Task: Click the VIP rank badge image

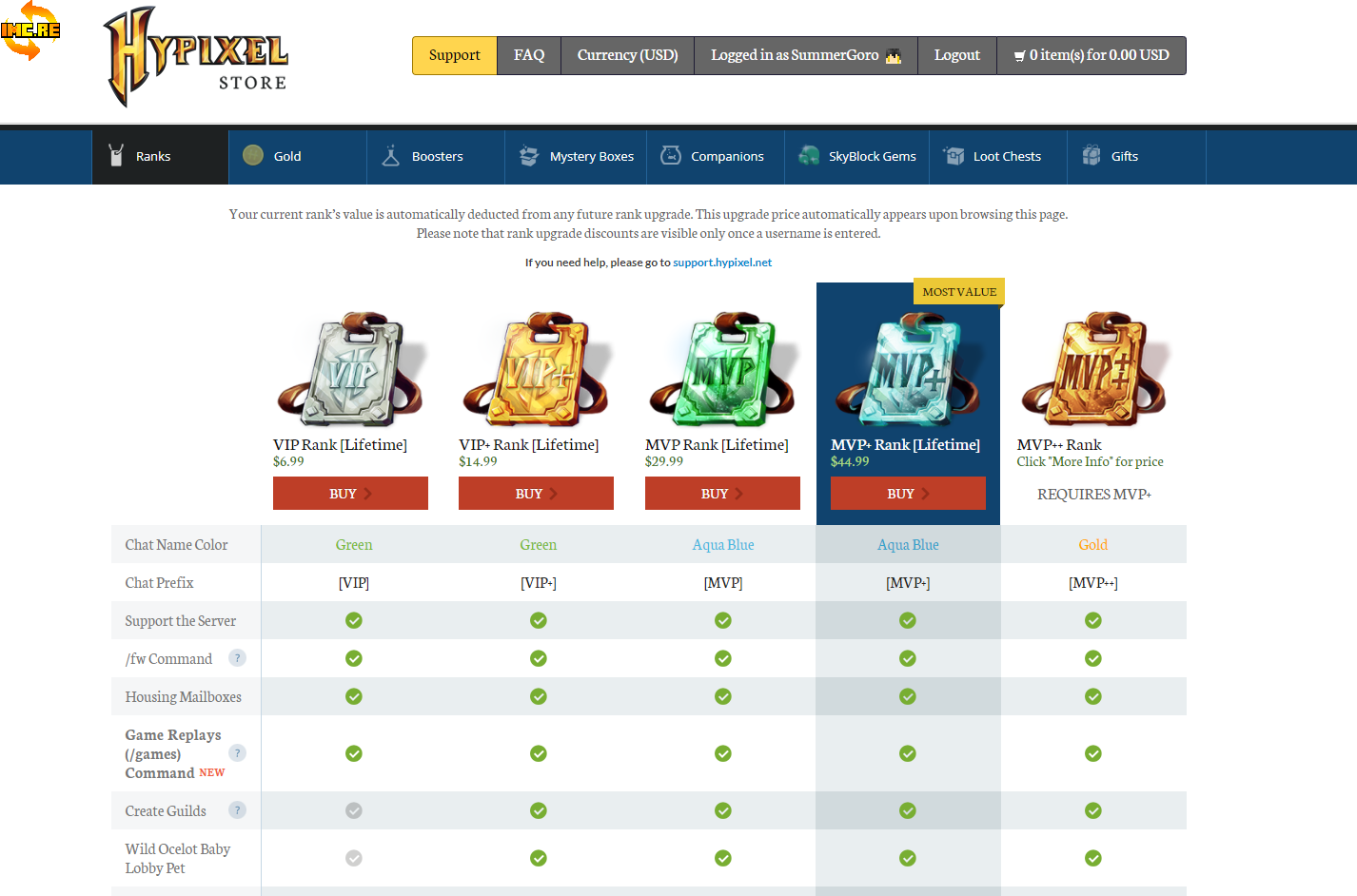Action: click(x=350, y=369)
